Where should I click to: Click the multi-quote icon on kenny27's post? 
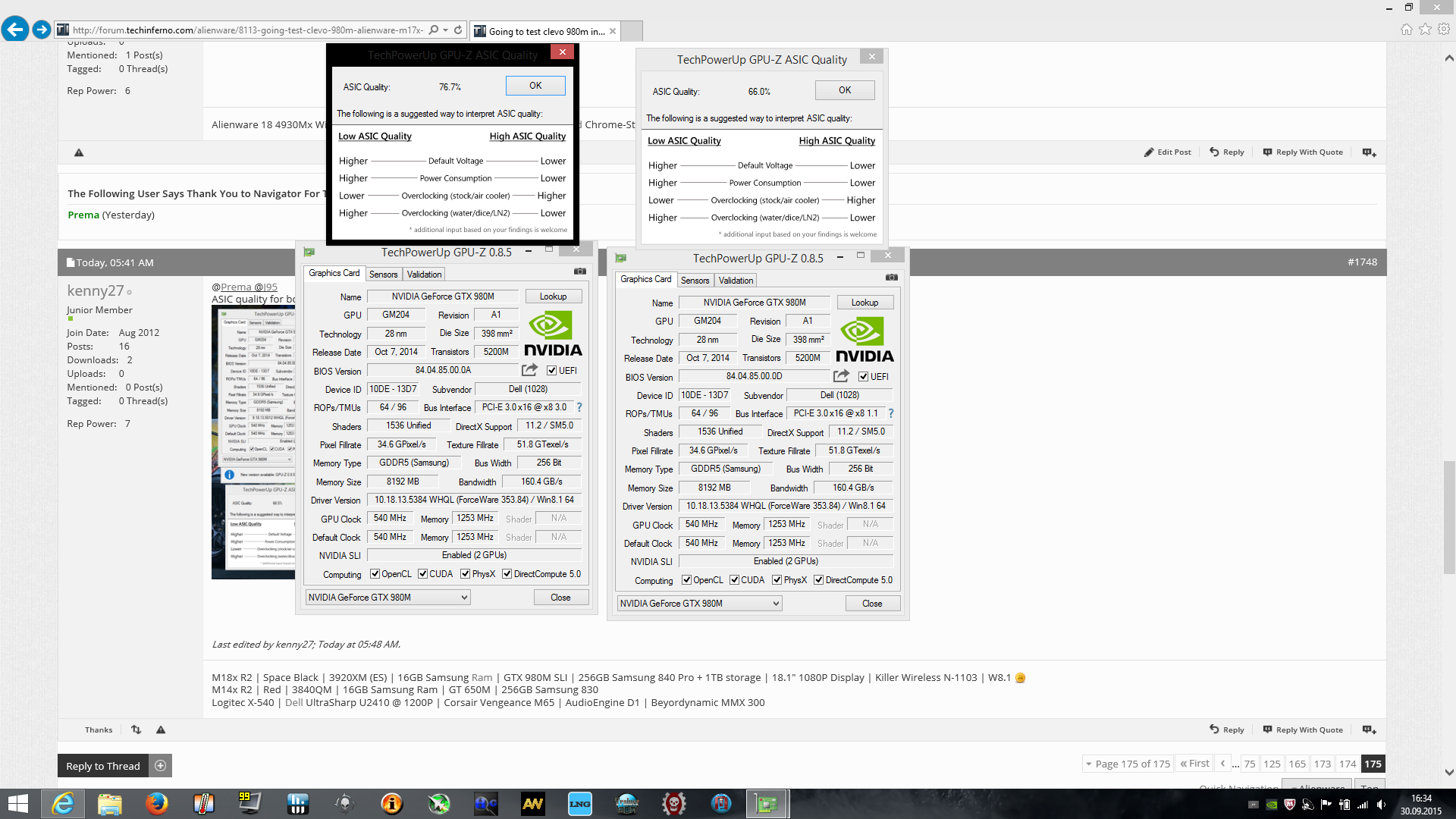1369,730
